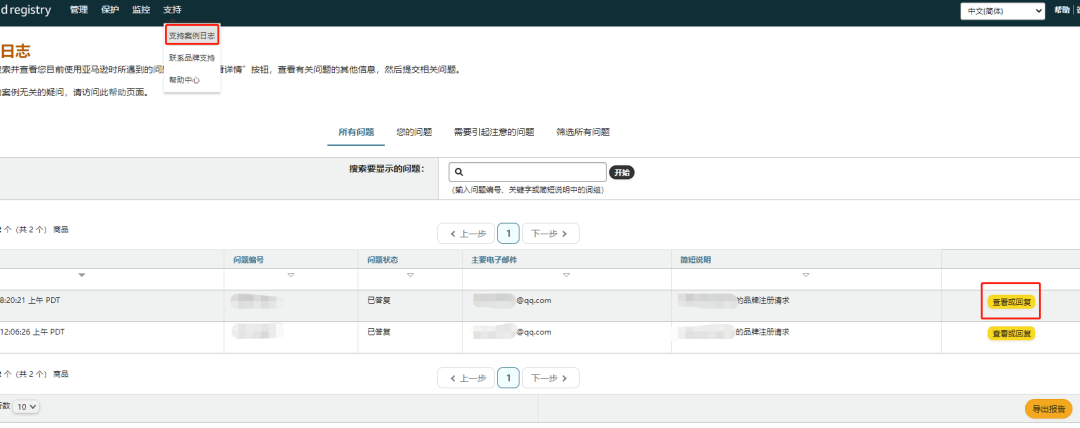Click 查看或回复 for the 12:06:26 case
The image size is (1080, 428).
click(x=1011, y=334)
